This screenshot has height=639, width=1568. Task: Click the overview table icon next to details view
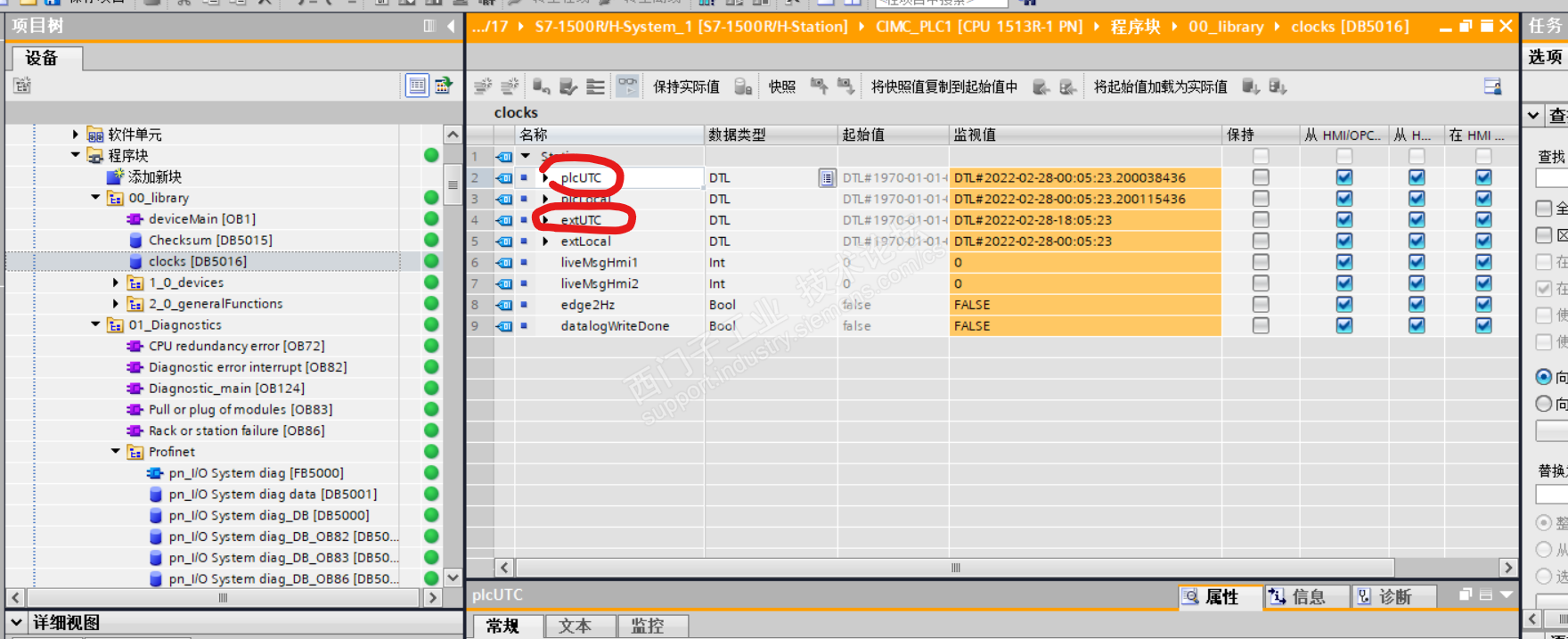pyautogui.click(x=444, y=86)
